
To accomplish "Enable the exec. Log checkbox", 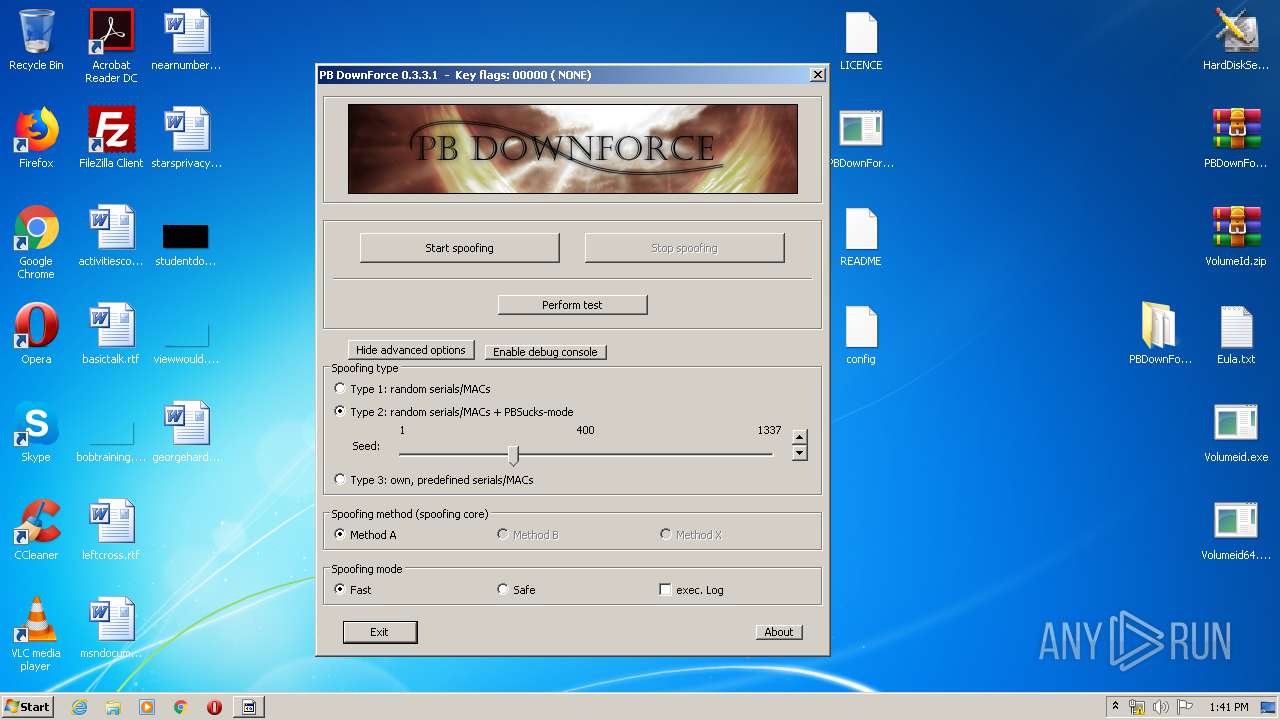I will point(691,590).
